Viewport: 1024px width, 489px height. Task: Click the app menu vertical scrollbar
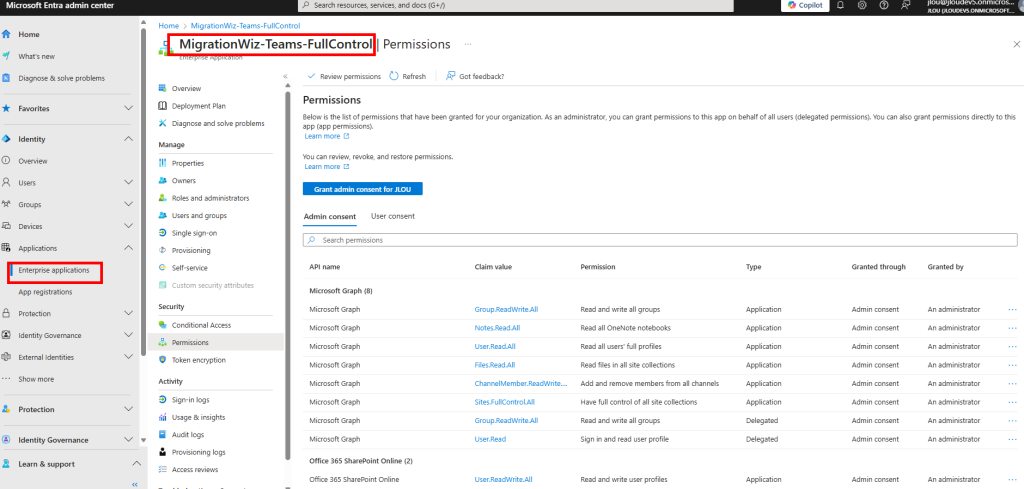(x=287, y=274)
